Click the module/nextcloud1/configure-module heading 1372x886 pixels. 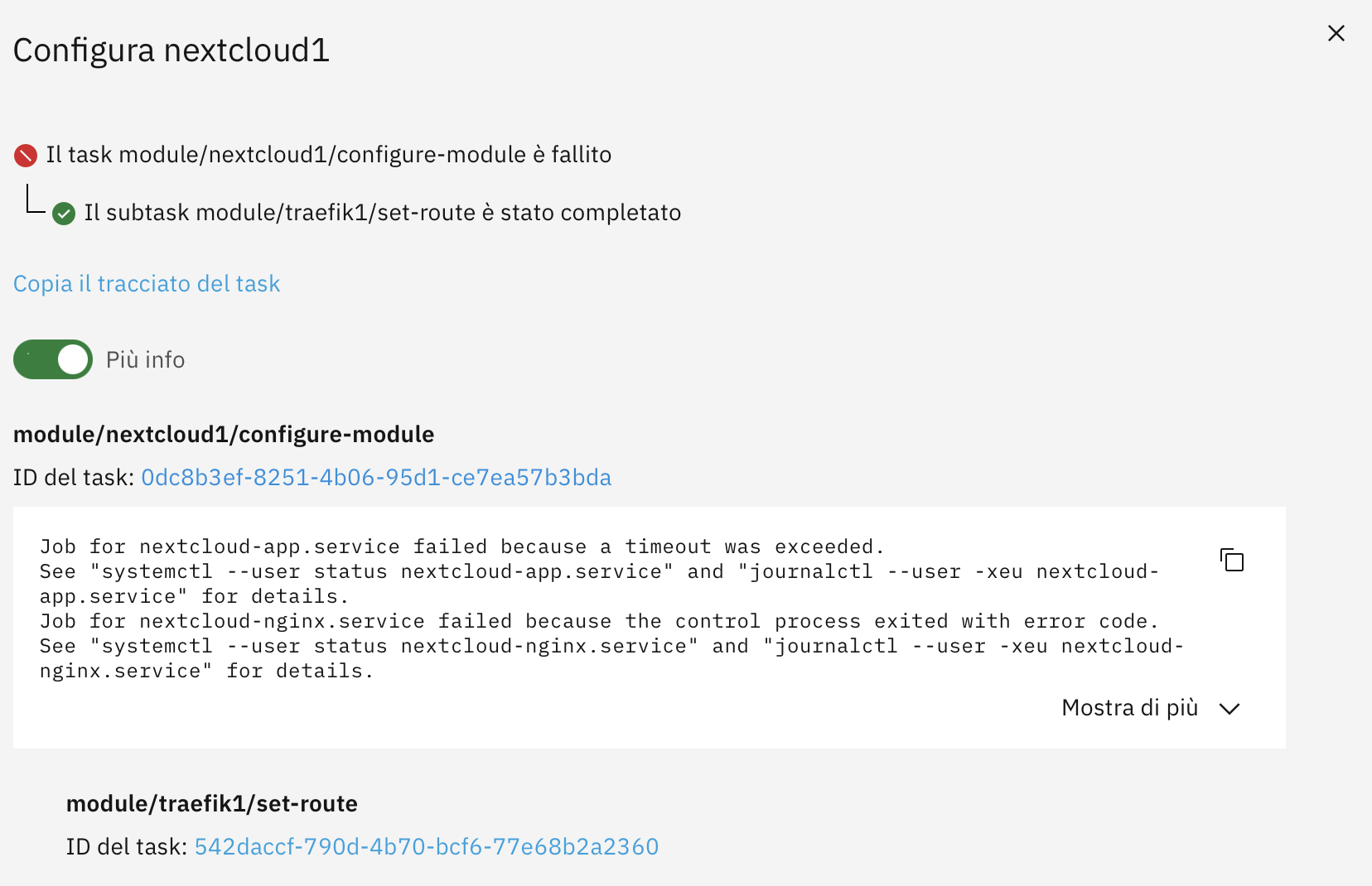point(224,435)
